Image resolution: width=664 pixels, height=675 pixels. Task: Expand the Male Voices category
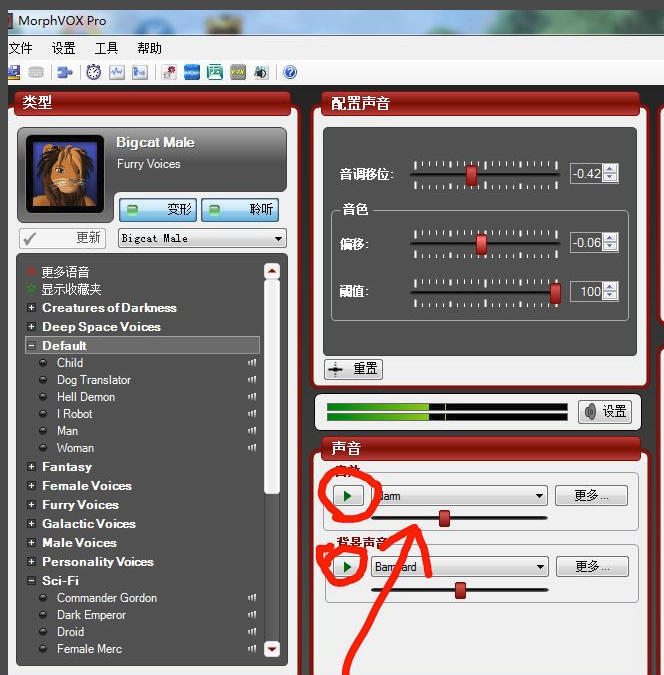[31, 542]
